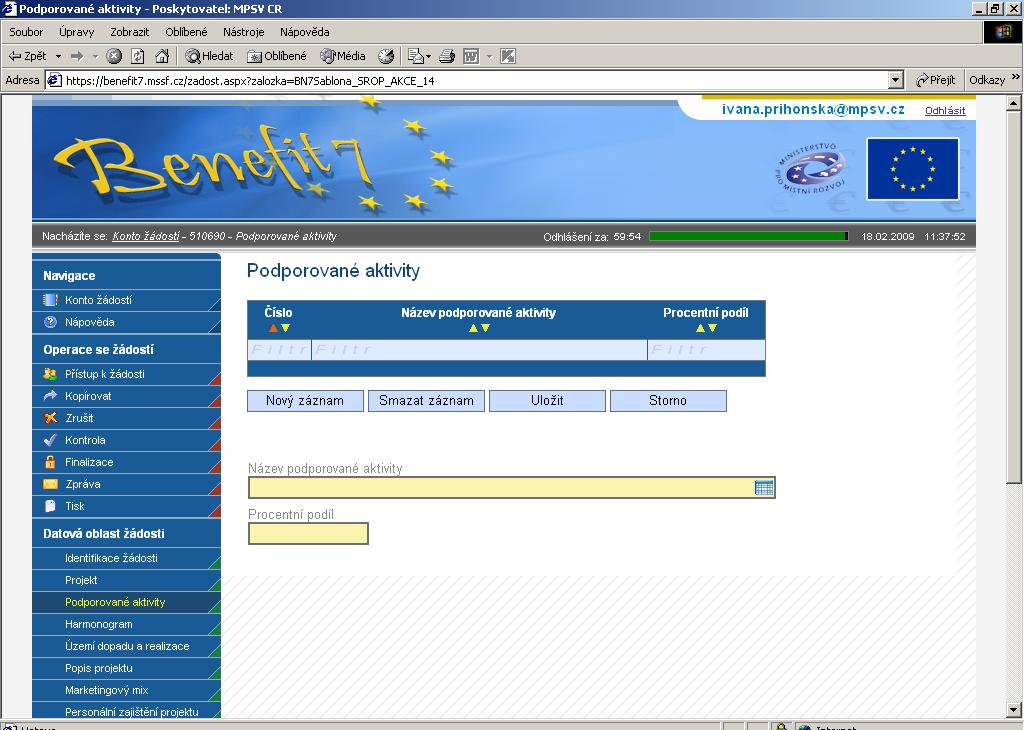Open Konto žádostí in the Navigace sidebar
The width and height of the screenshot is (1024, 730).
[x=126, y=300]
